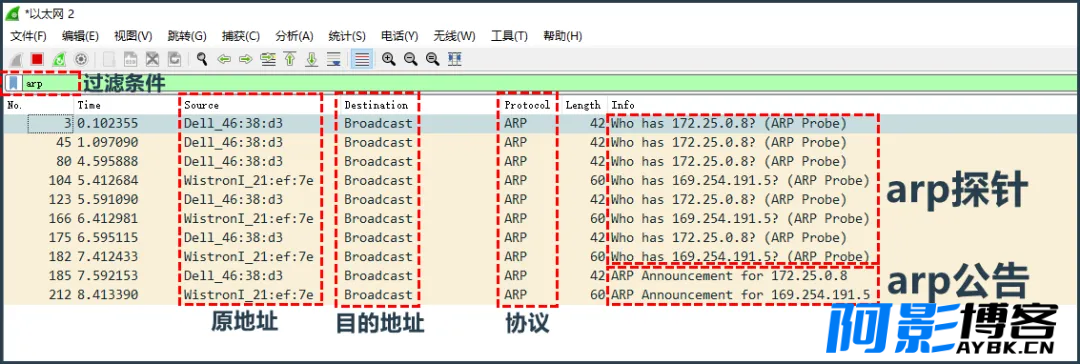The height and width of the screenshot is (364, 1080).
Task: Toggle packet list colorization button
Action: [362, 59]
